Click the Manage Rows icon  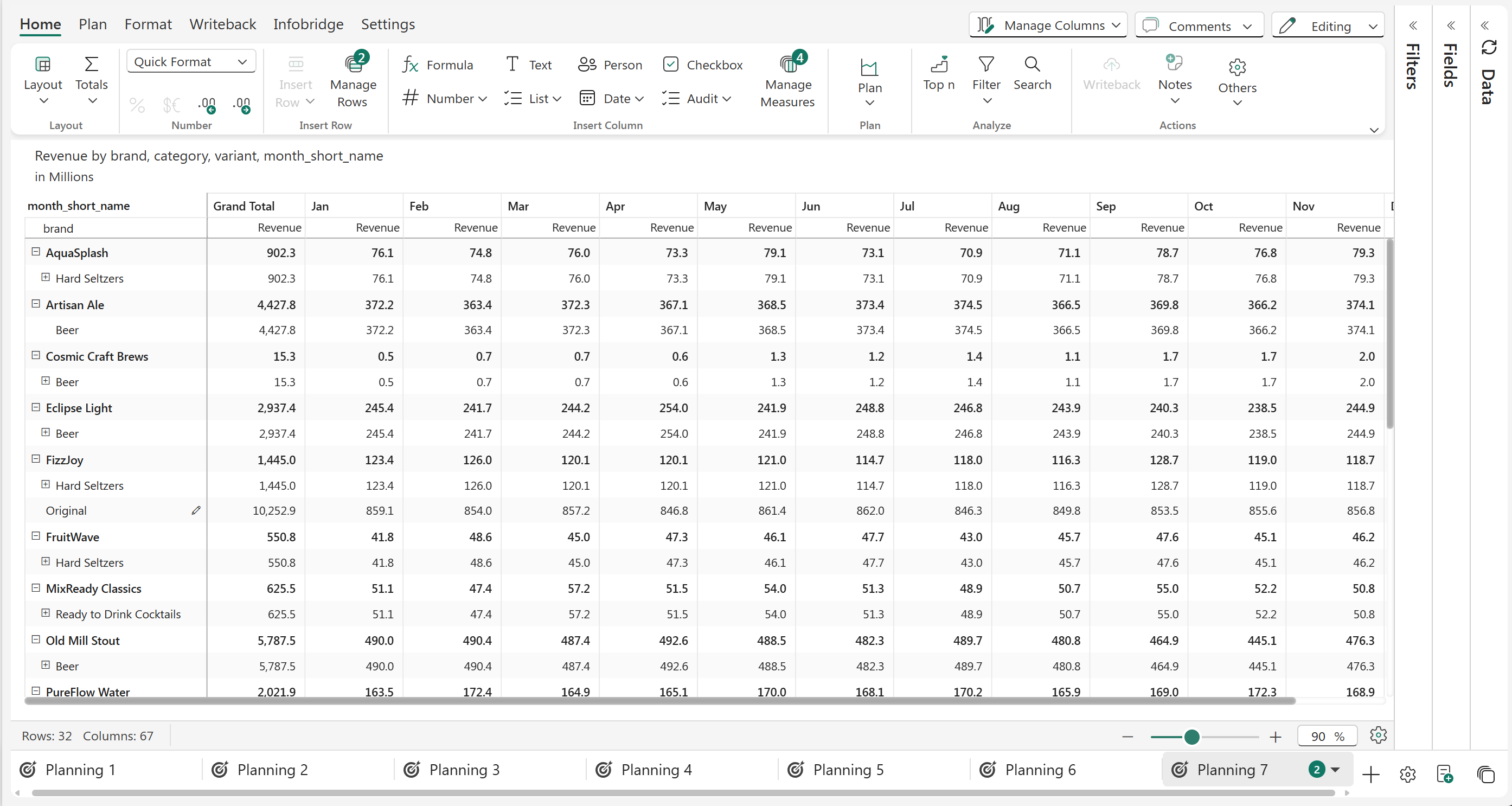(x=354, y=63)
